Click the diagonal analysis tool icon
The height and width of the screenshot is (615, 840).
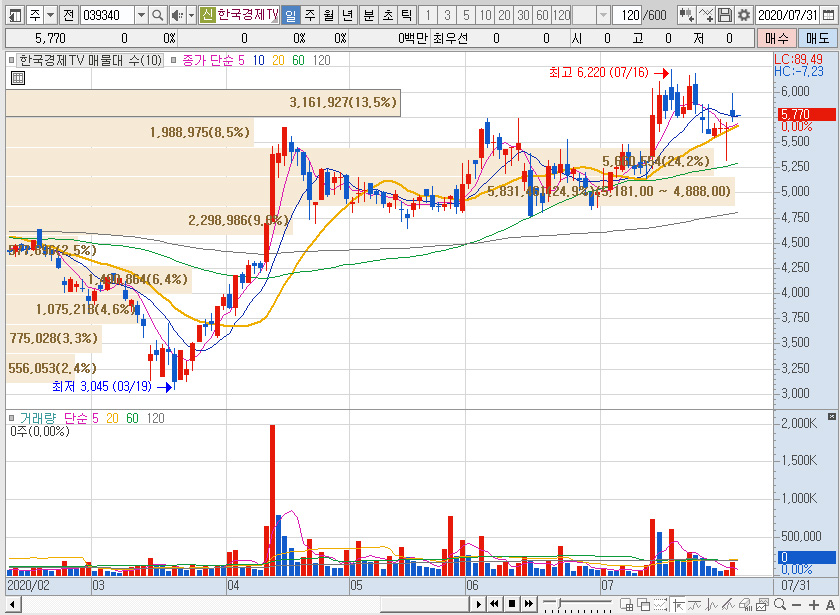click(x=728, y=604)
